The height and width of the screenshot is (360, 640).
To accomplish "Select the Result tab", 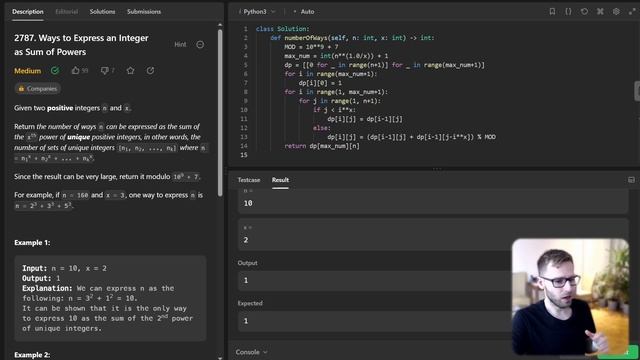I will [x=280, y=180].
